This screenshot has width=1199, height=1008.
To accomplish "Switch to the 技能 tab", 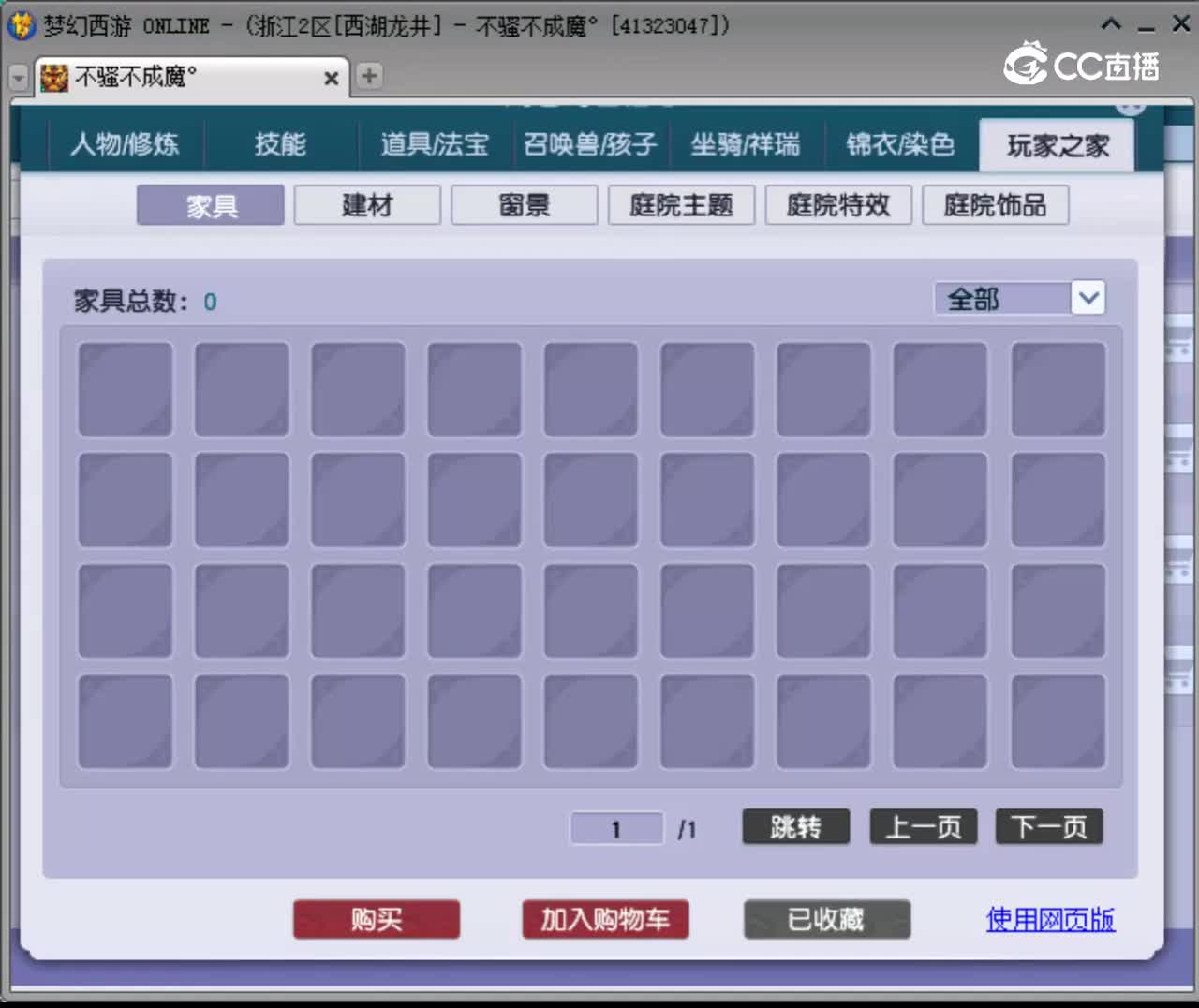I will pos(280,144).
